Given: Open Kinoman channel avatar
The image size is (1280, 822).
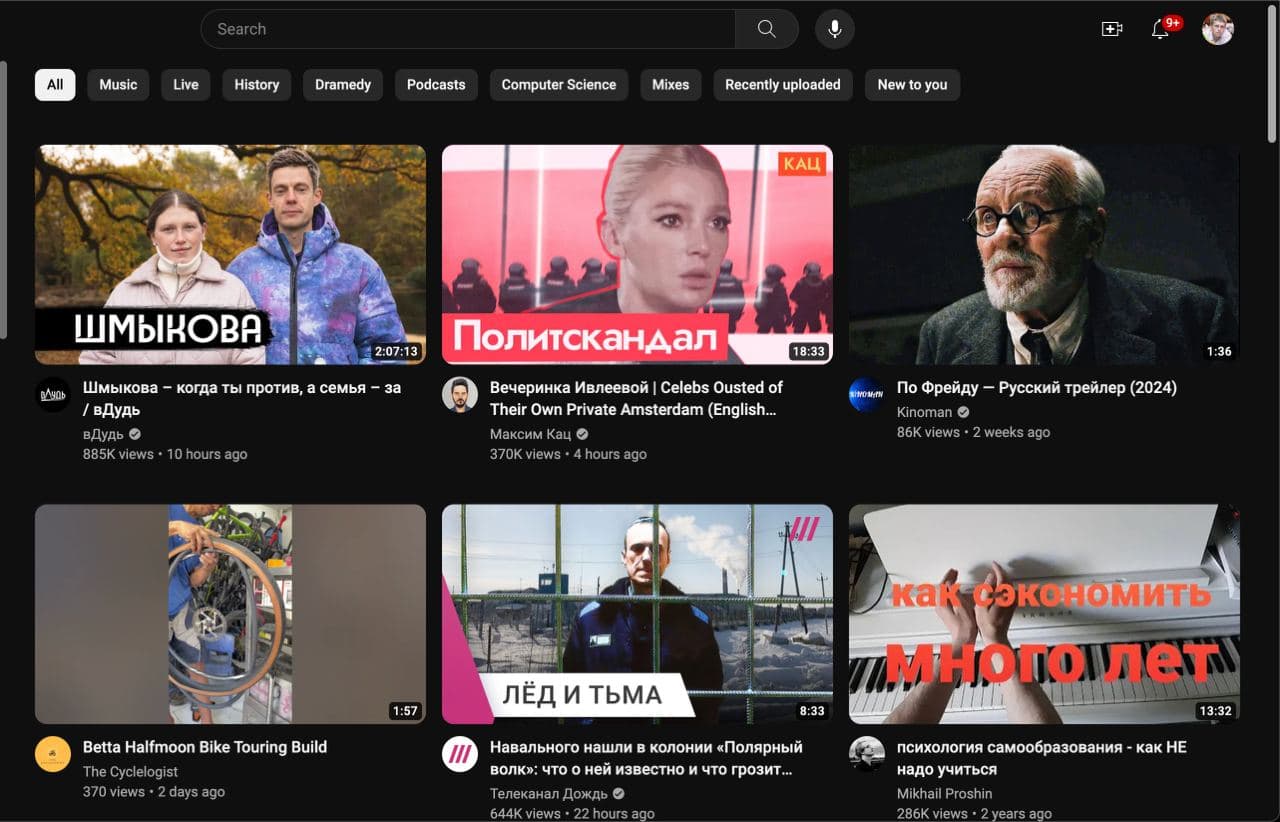Looking at the screenshot, I should coord(866,394).
